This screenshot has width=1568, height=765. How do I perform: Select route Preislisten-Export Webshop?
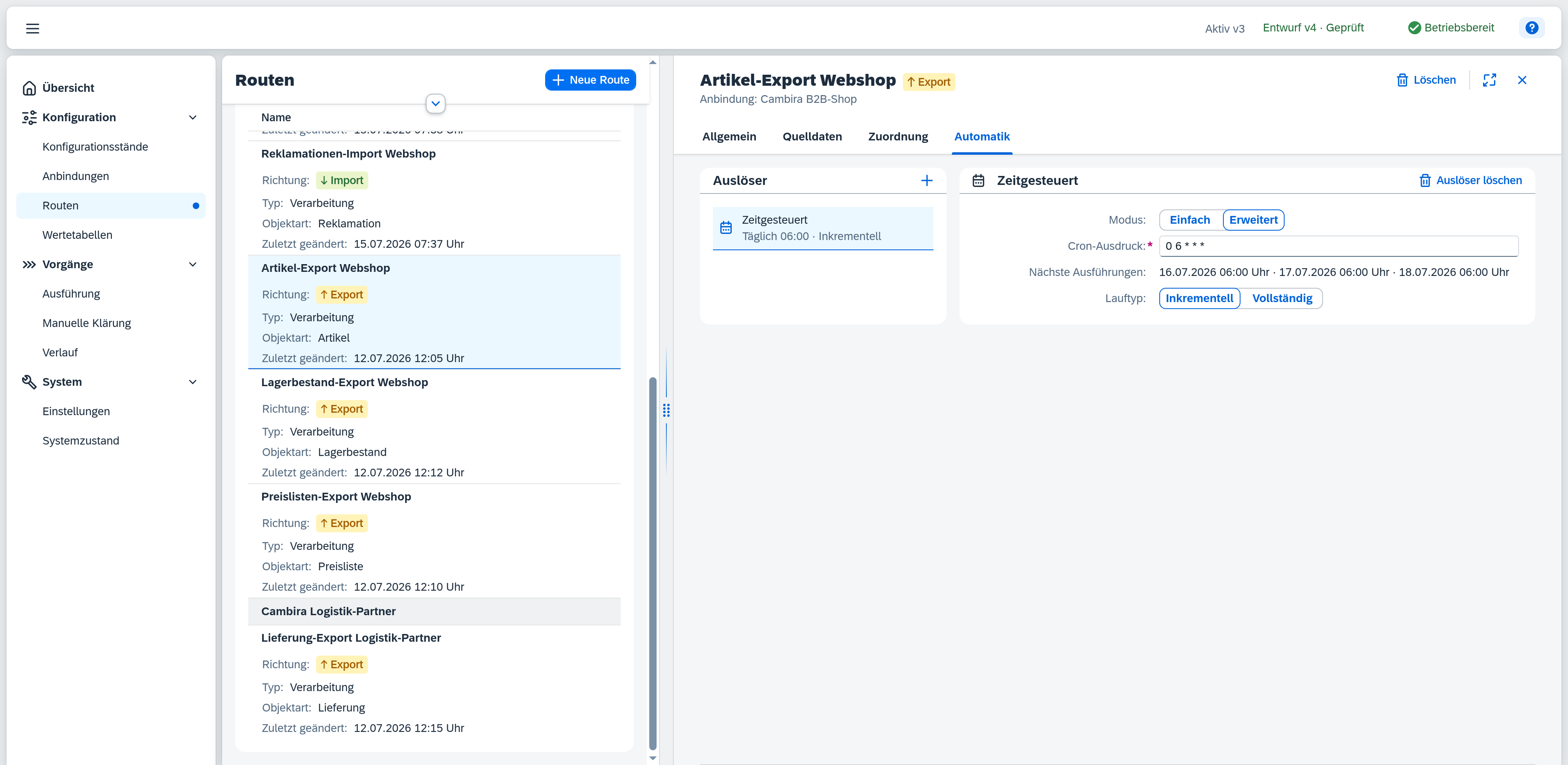tap(434, 541)
